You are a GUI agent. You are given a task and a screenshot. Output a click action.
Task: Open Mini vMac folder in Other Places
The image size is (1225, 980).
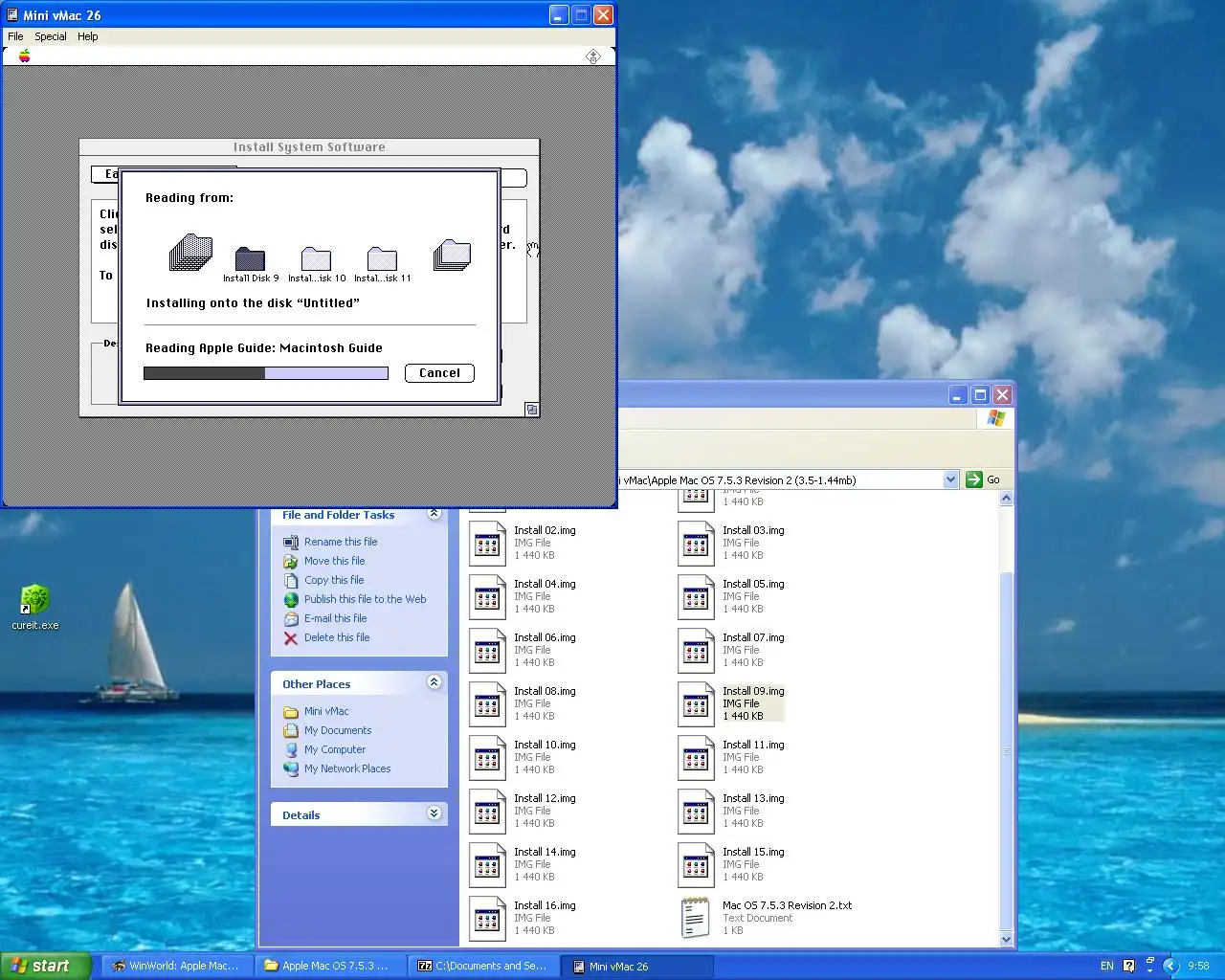[326, 711]
